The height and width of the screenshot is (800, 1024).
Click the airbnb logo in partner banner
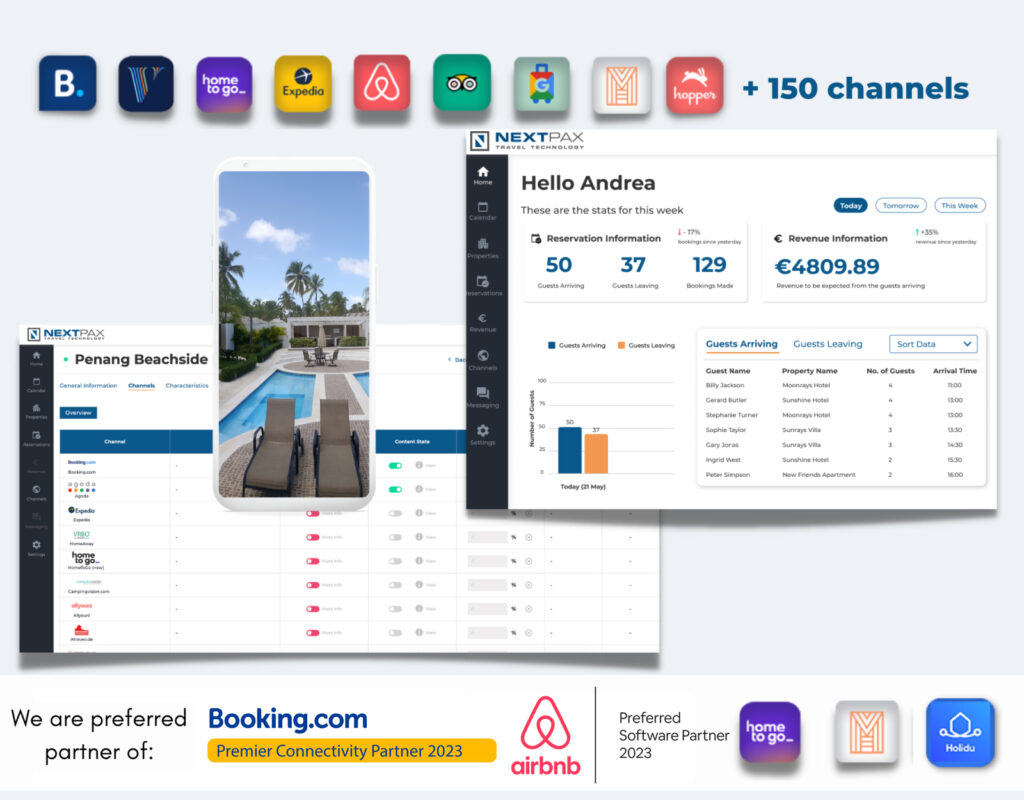coord(545,736)
